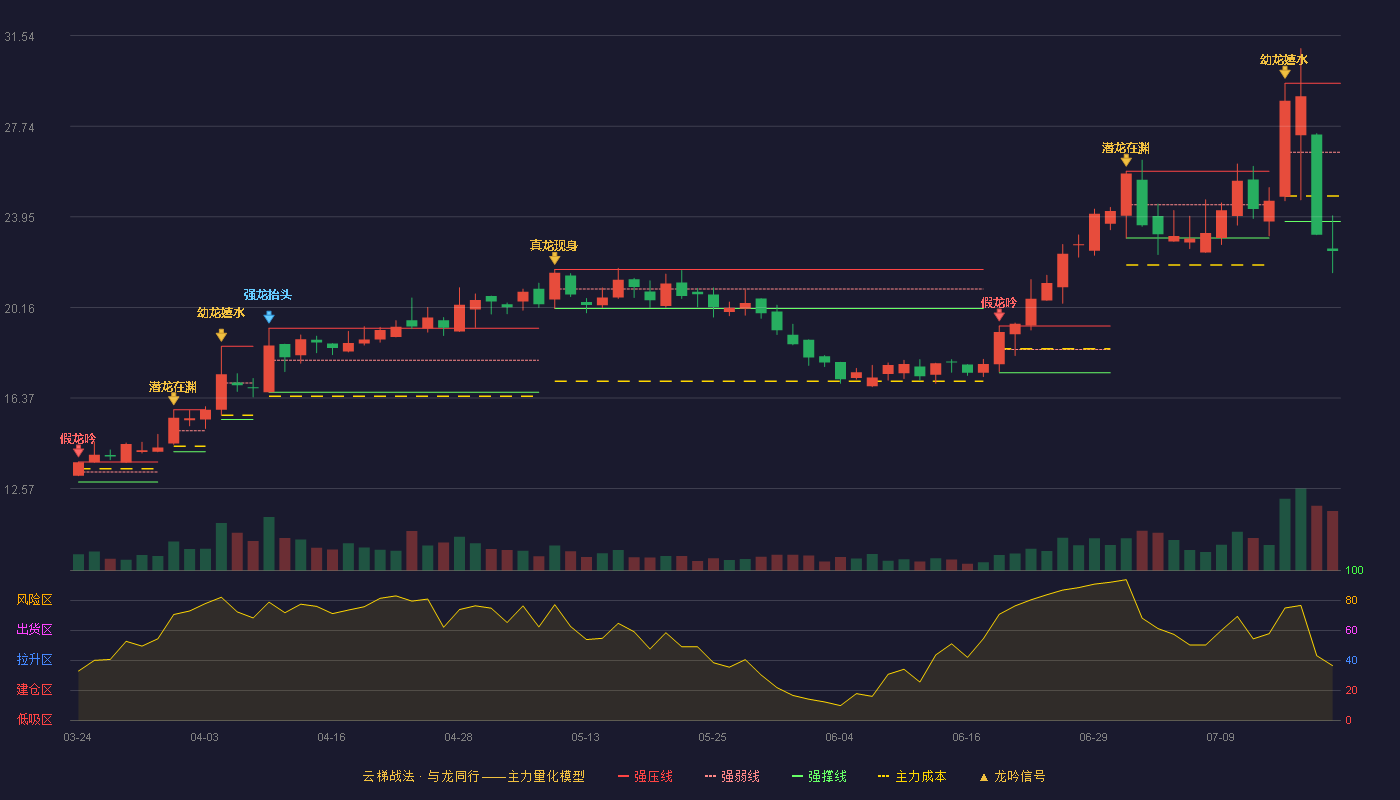Click the 06-29 date label
Screen dimensions: 1400x800
1093,737
